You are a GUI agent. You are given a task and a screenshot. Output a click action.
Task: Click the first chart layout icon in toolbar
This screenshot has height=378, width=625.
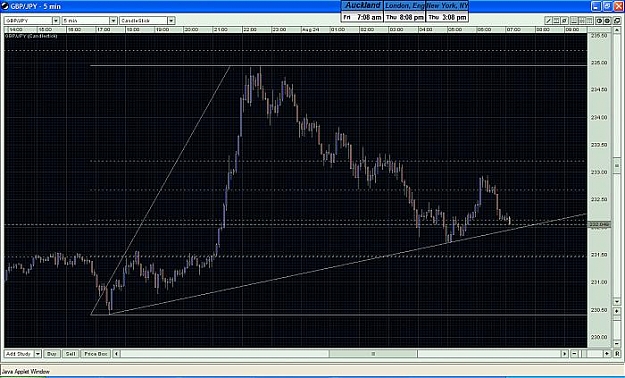pos(574,21)
